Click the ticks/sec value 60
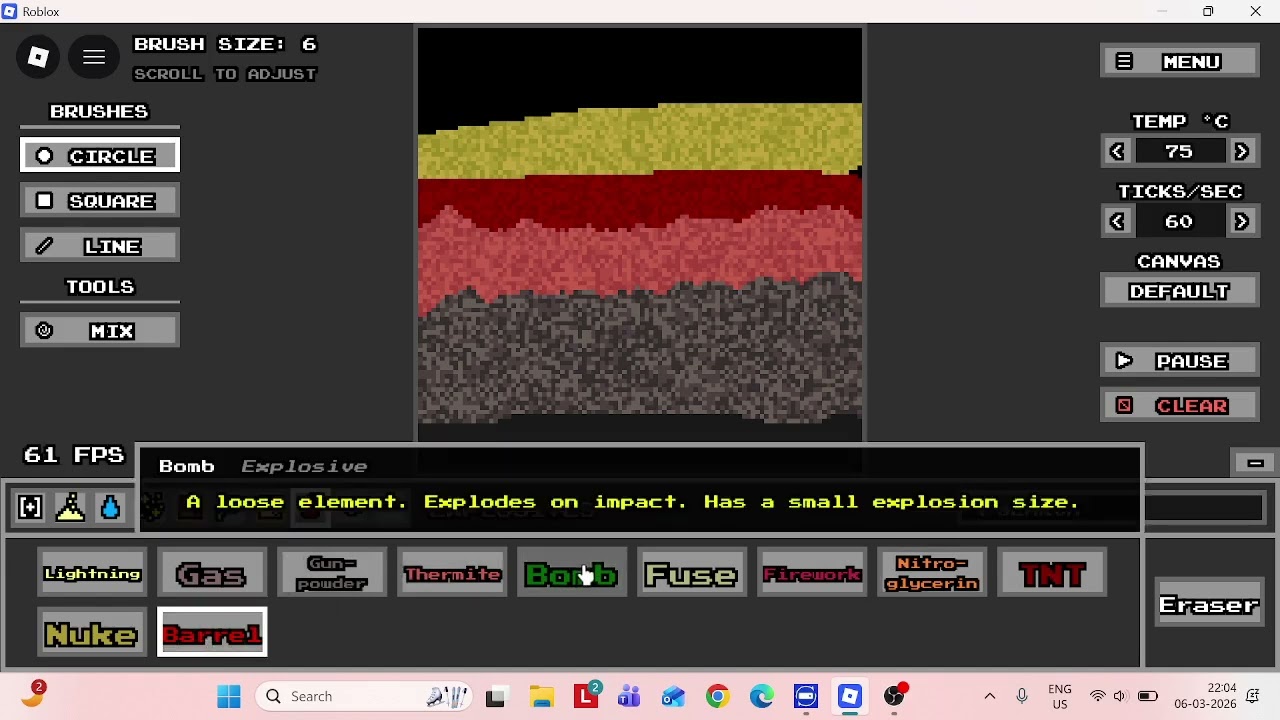Viewport: 1280px width, 720px height. [1180, 221]
